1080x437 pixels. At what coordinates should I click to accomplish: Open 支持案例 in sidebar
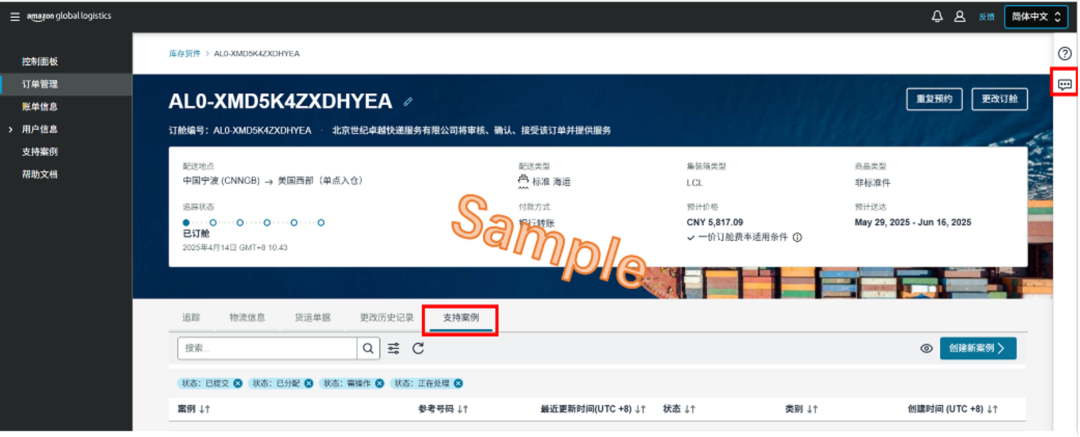pos(39,152)
